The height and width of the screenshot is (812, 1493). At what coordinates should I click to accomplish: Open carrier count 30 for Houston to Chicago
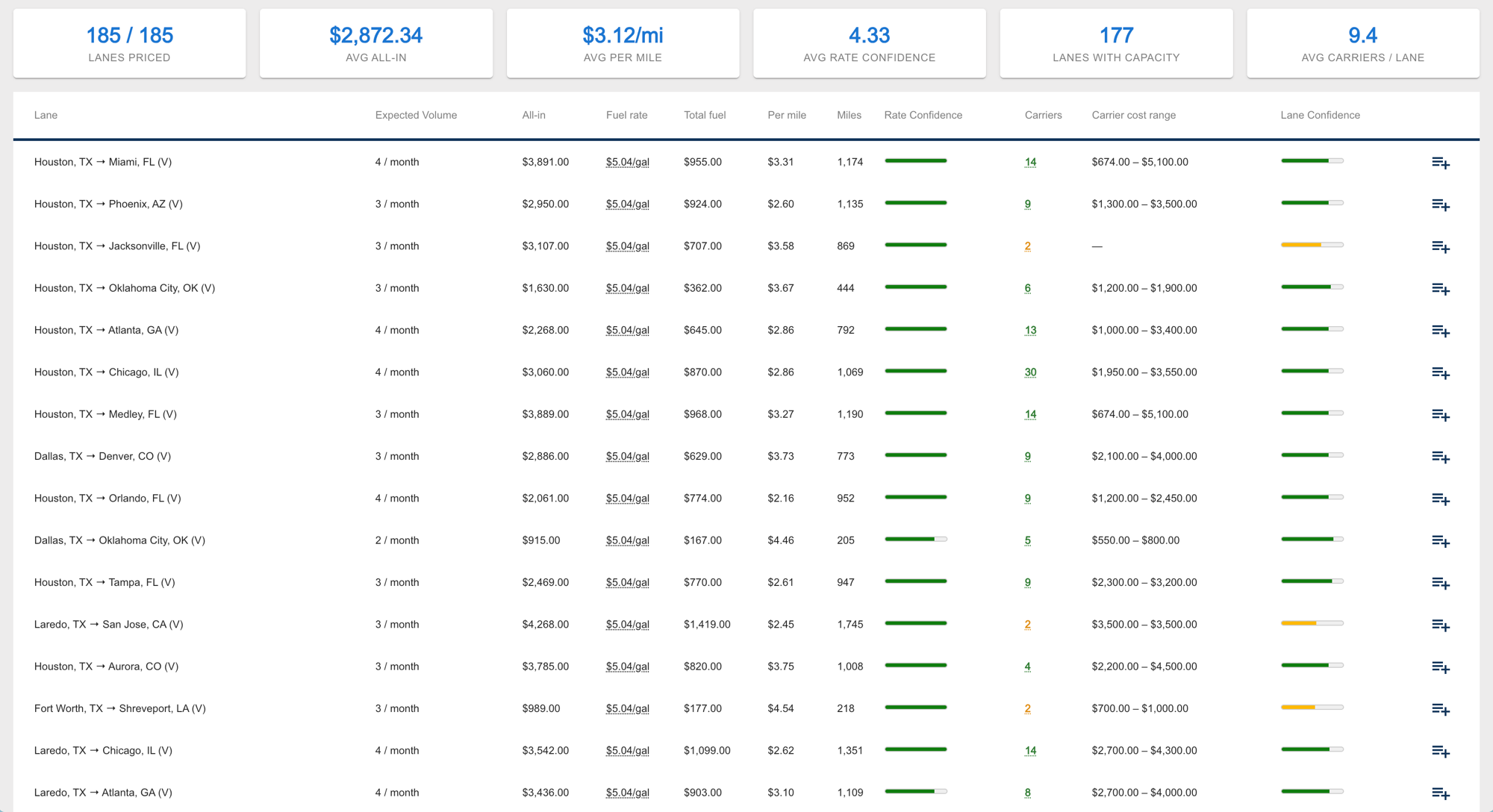[x=1030, y=372]
